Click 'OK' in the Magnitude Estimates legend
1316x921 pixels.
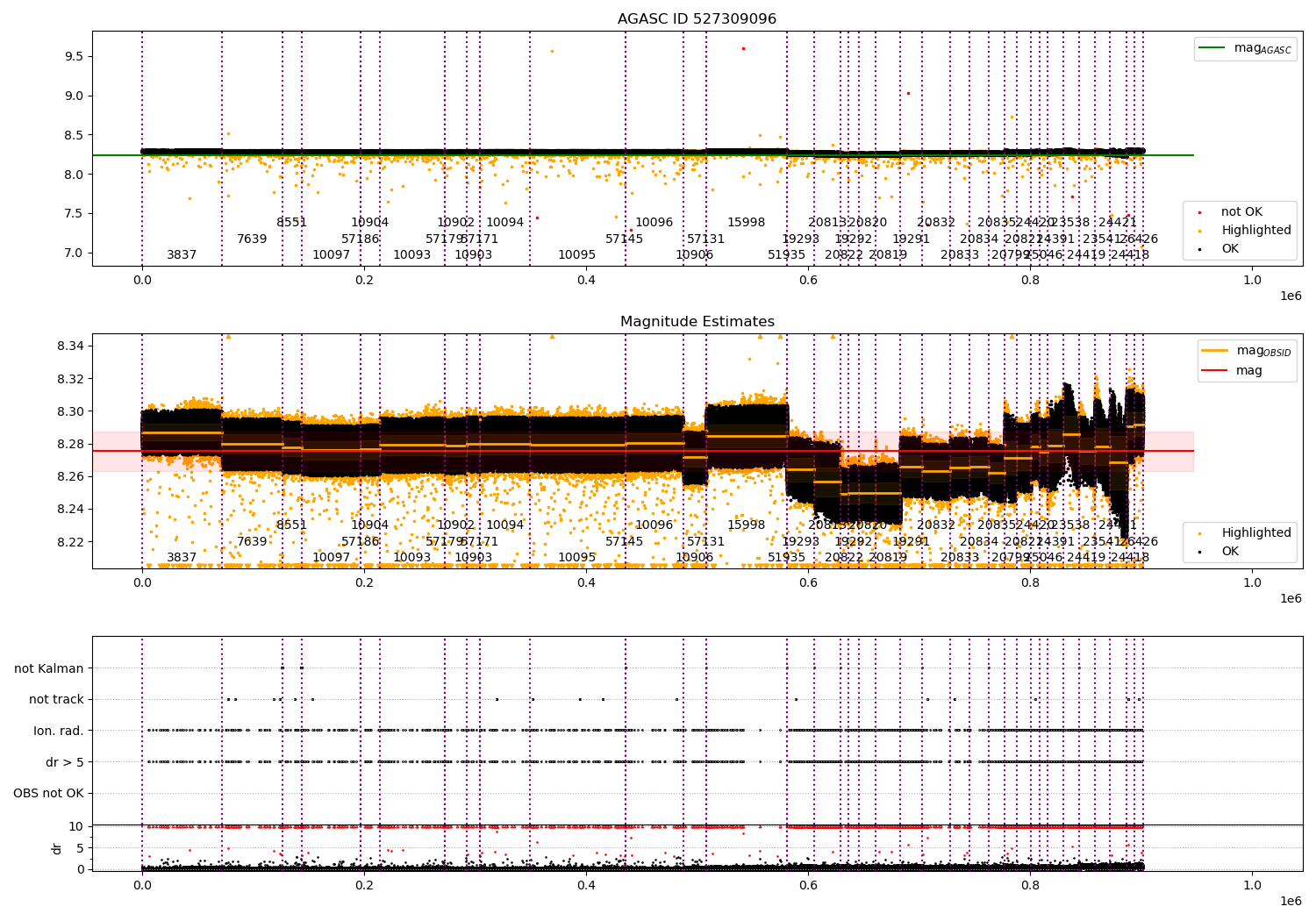click(1230, 552)
